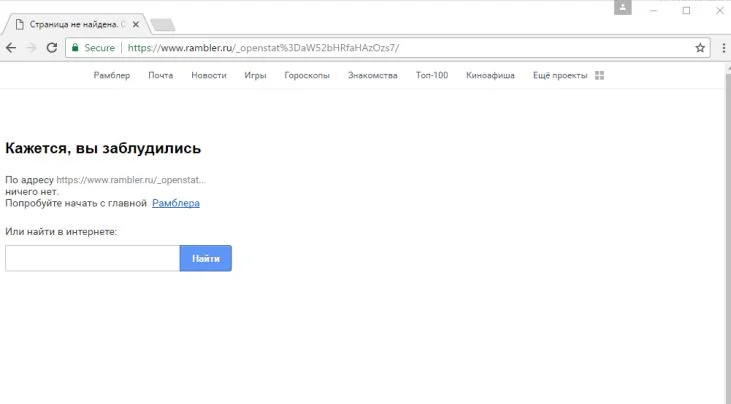Open Киноафиша in the top navigation
The width and height of the screenshot is (731, 404).
click(490, 75)
